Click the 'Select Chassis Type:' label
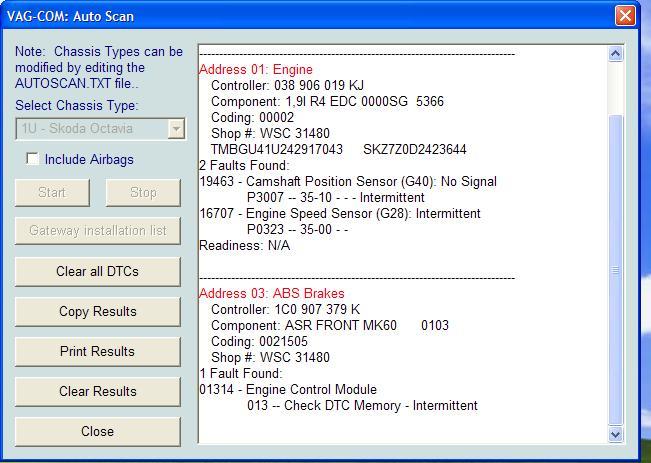 pos(77,105)
